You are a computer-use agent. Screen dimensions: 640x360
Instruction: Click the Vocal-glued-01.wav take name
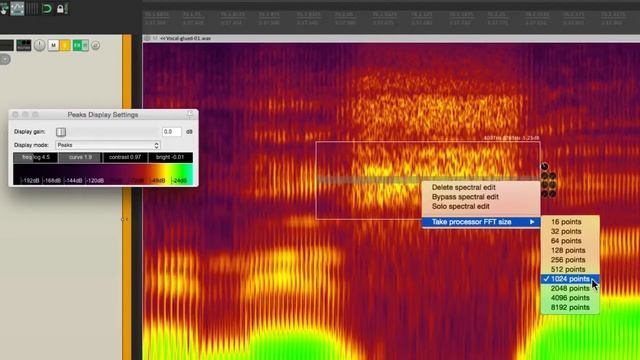click(x=186, y=38)
